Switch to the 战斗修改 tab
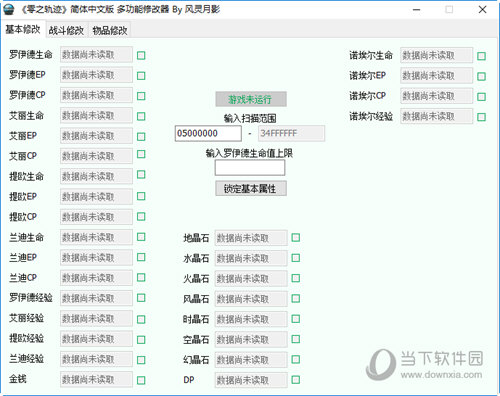 (66, 30)
